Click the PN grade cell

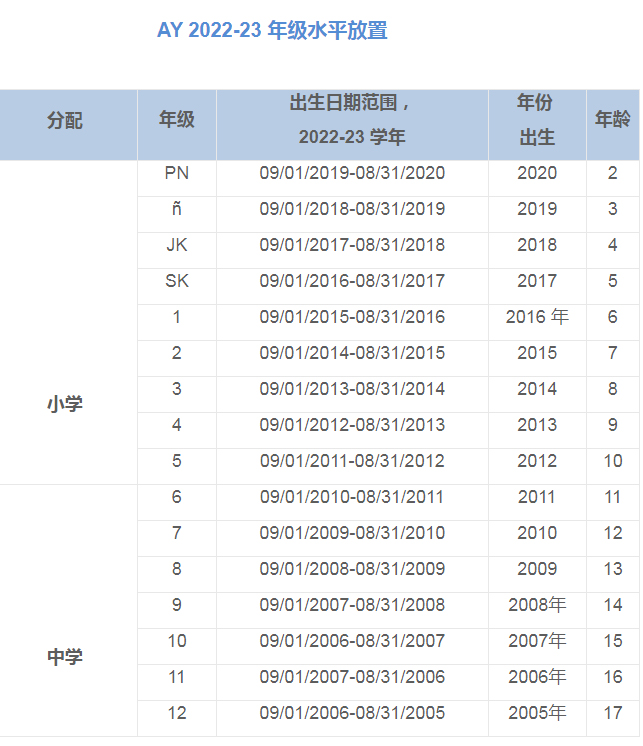click(x=177, y=173)
